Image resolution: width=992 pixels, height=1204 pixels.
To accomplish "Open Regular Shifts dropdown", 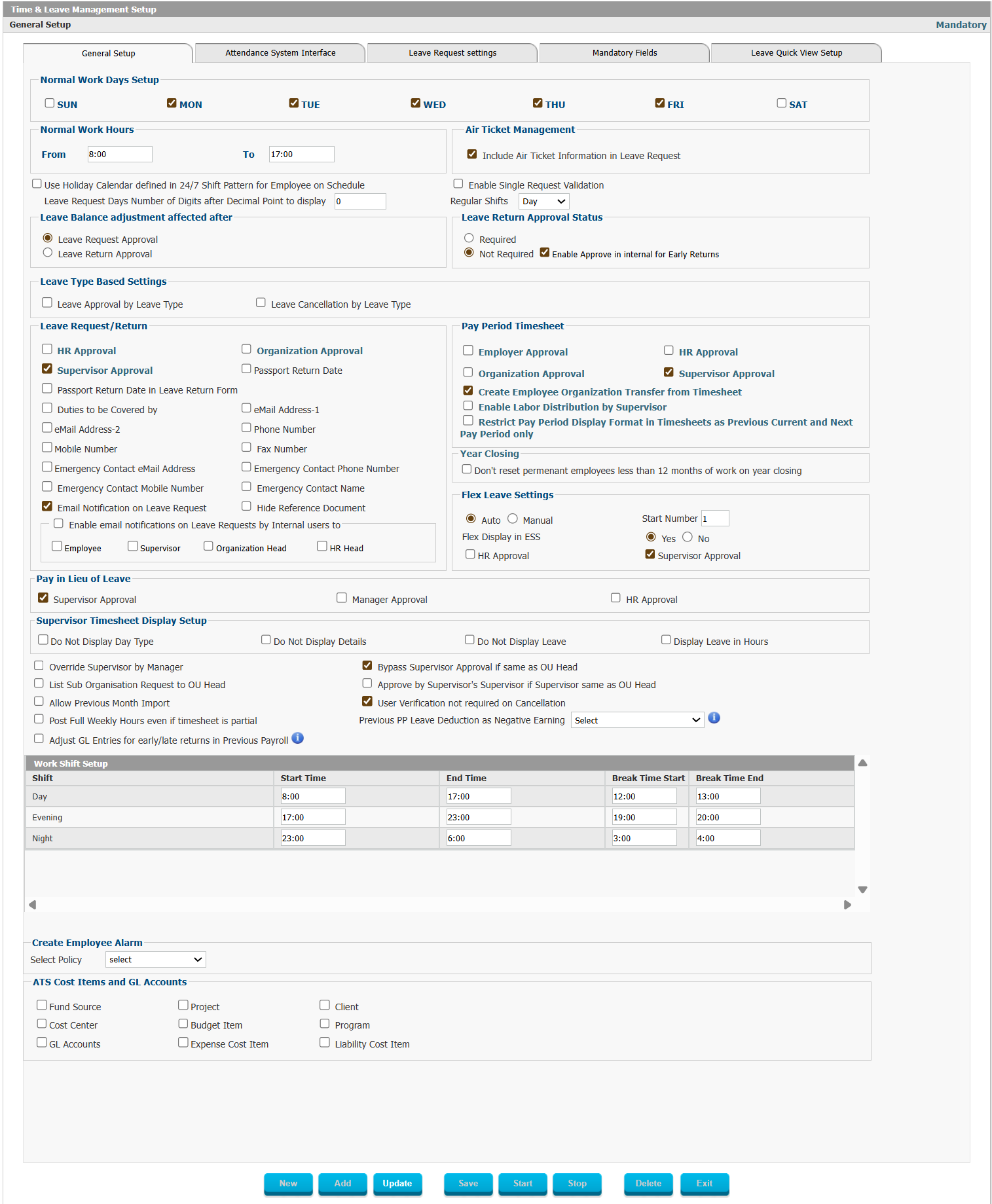I will pyautogui.click(x=543, y=201).
